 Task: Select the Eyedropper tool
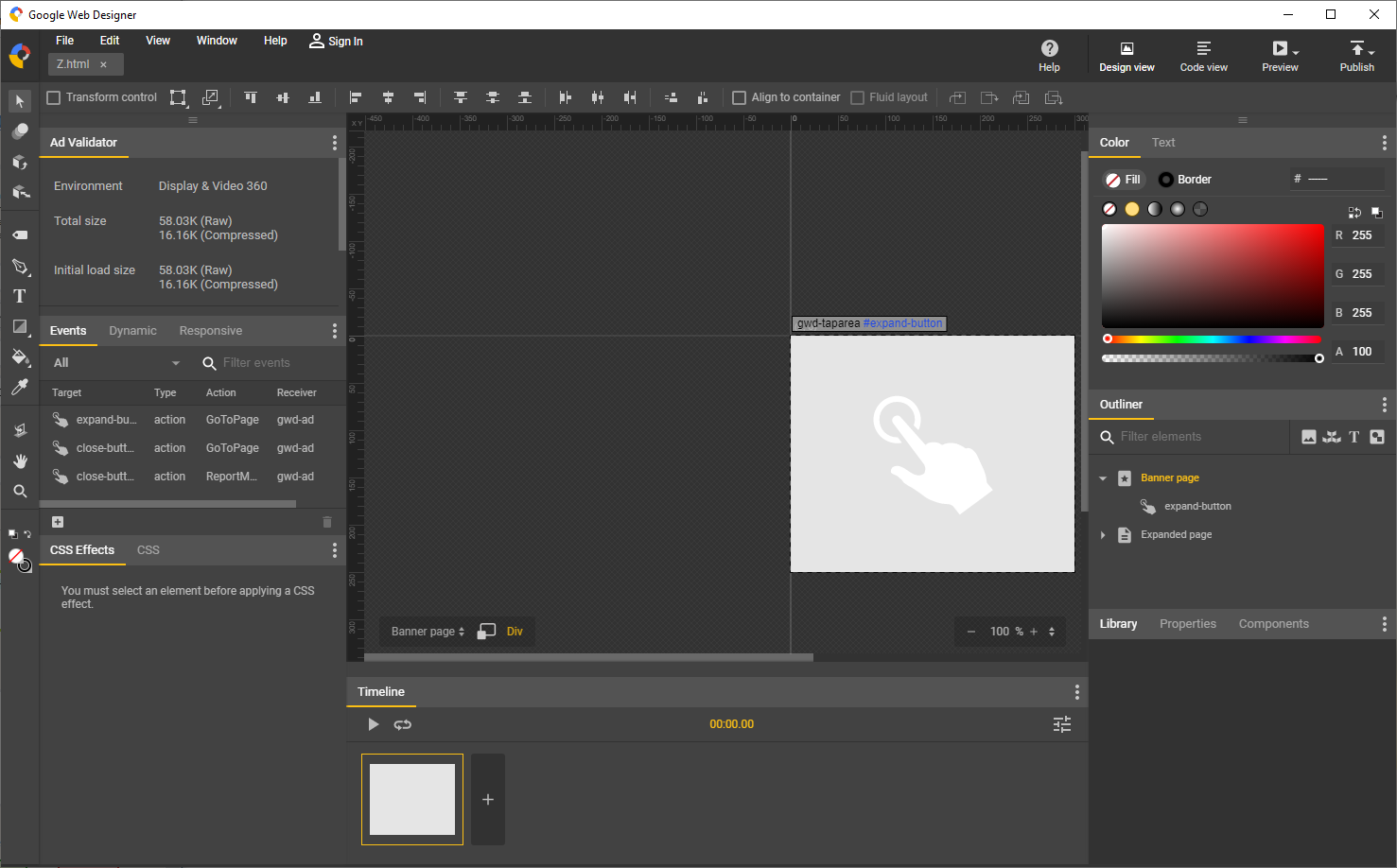(20, 387)
